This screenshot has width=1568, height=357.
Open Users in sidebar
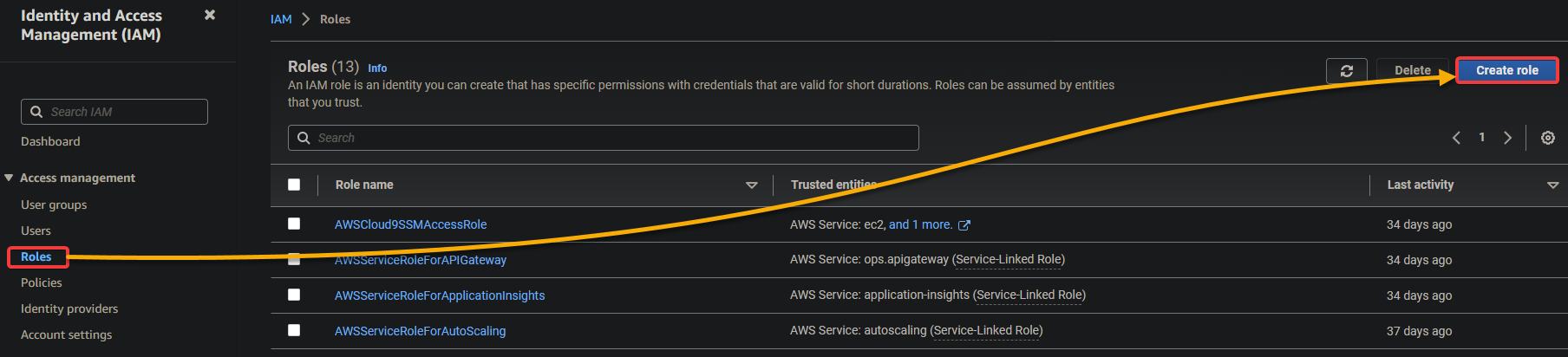pos(36,230)
